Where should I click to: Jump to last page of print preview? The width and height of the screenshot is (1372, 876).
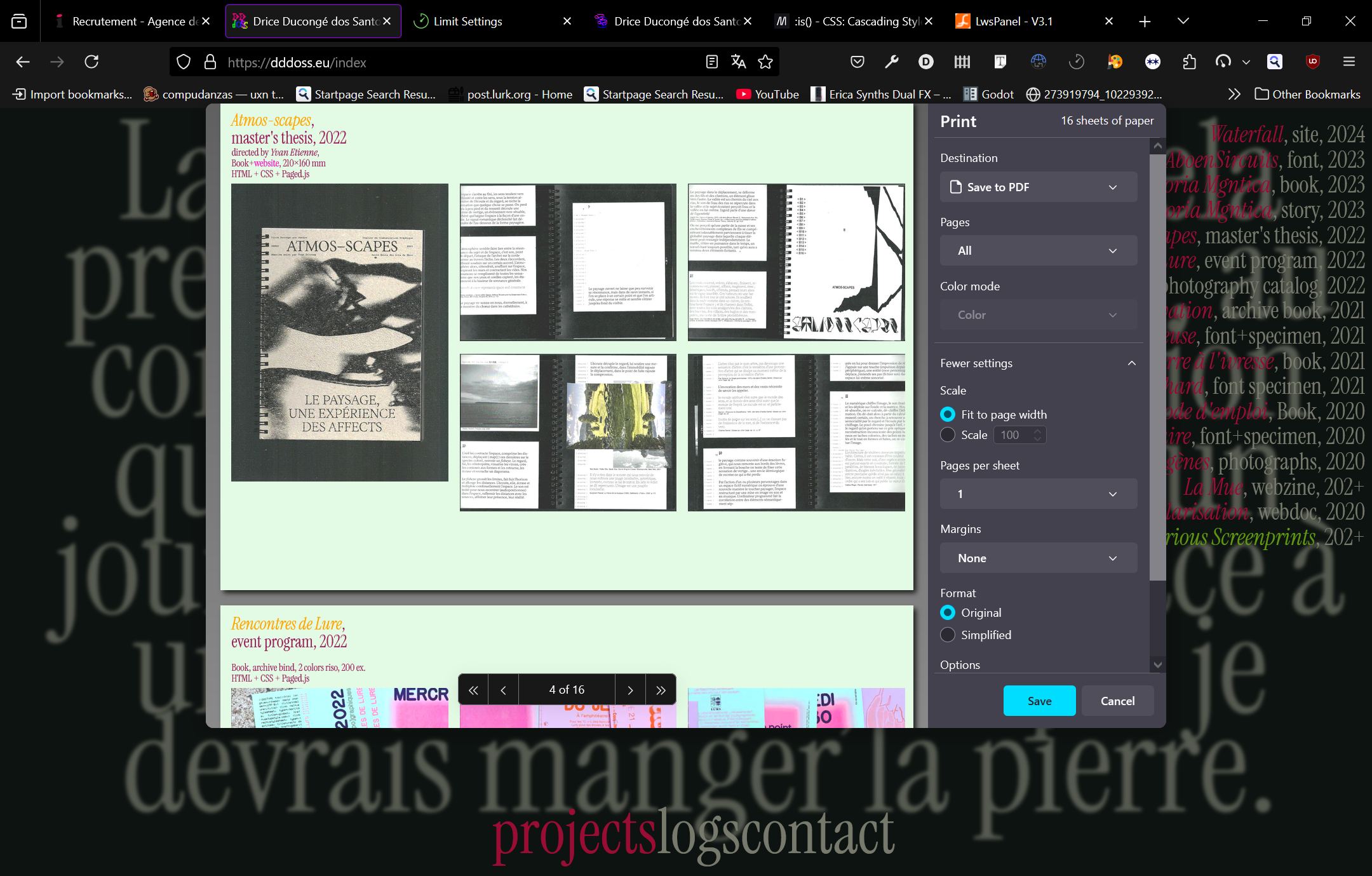pyautogui.click(x=661, y=690)
